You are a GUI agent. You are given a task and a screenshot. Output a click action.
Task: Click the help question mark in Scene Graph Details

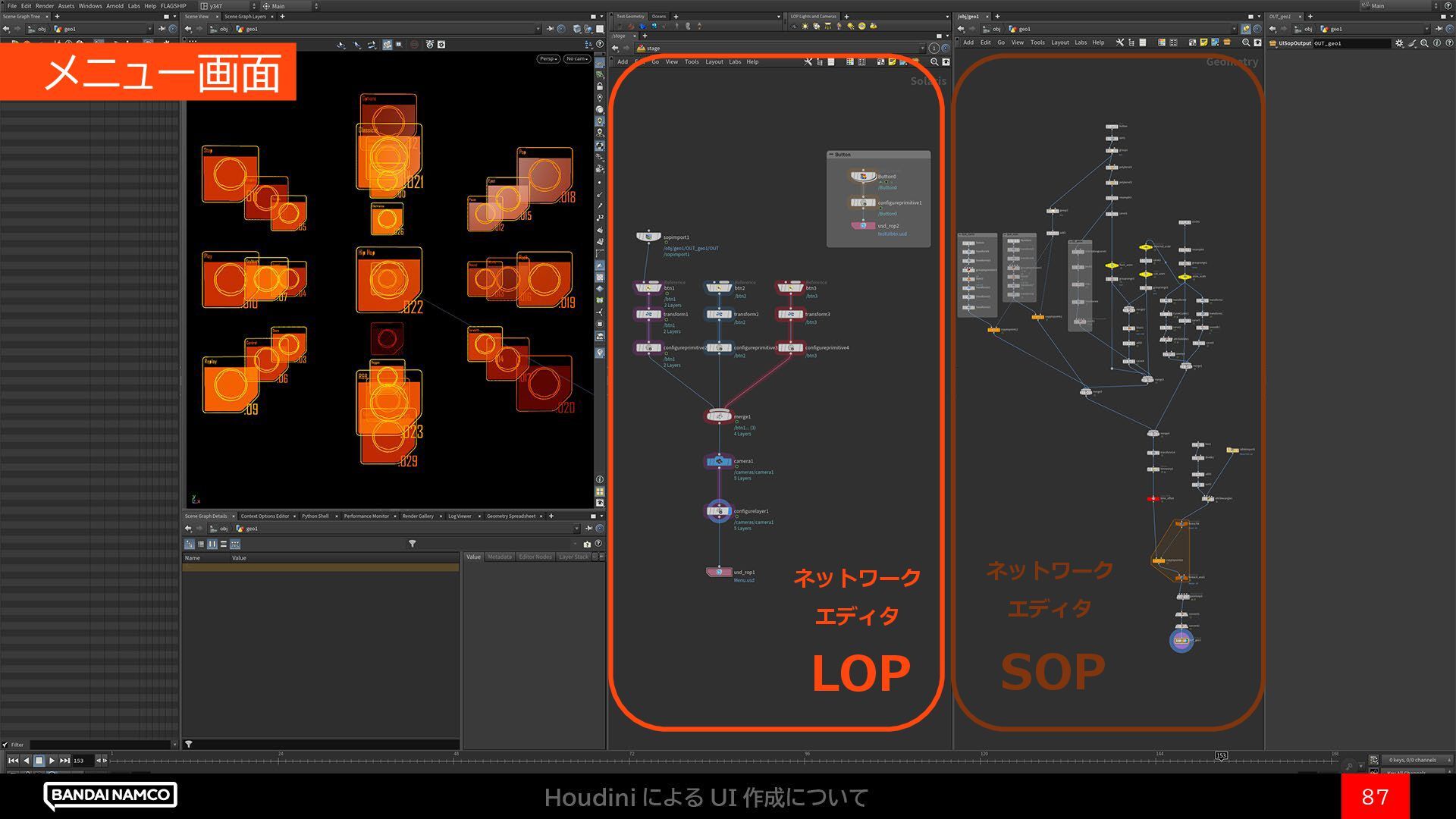coord(598,544)
